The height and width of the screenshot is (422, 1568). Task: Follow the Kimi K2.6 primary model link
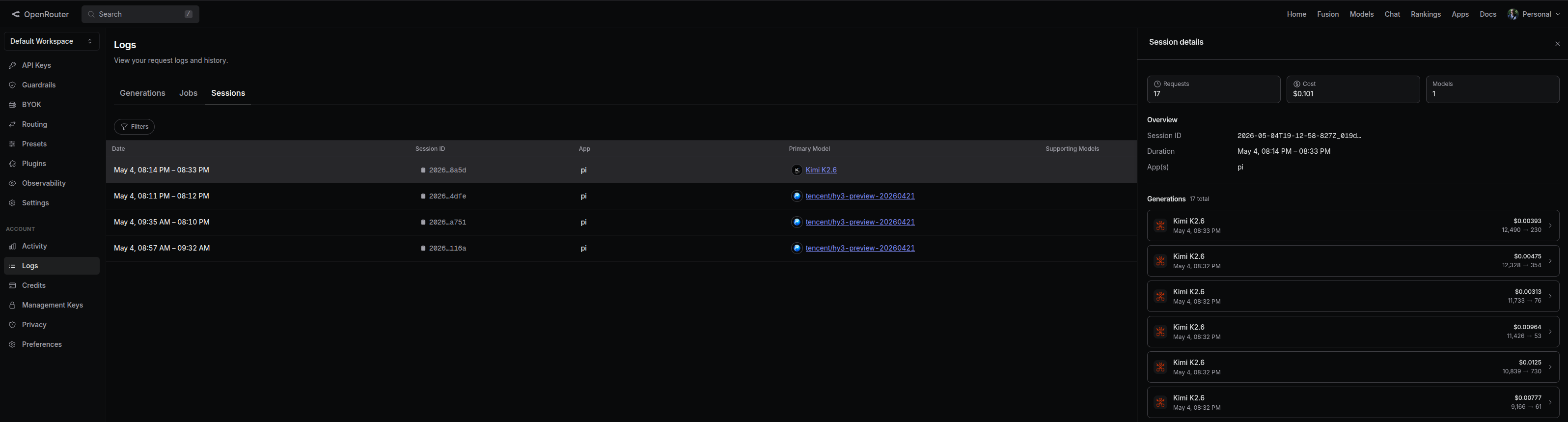point(821,170)
